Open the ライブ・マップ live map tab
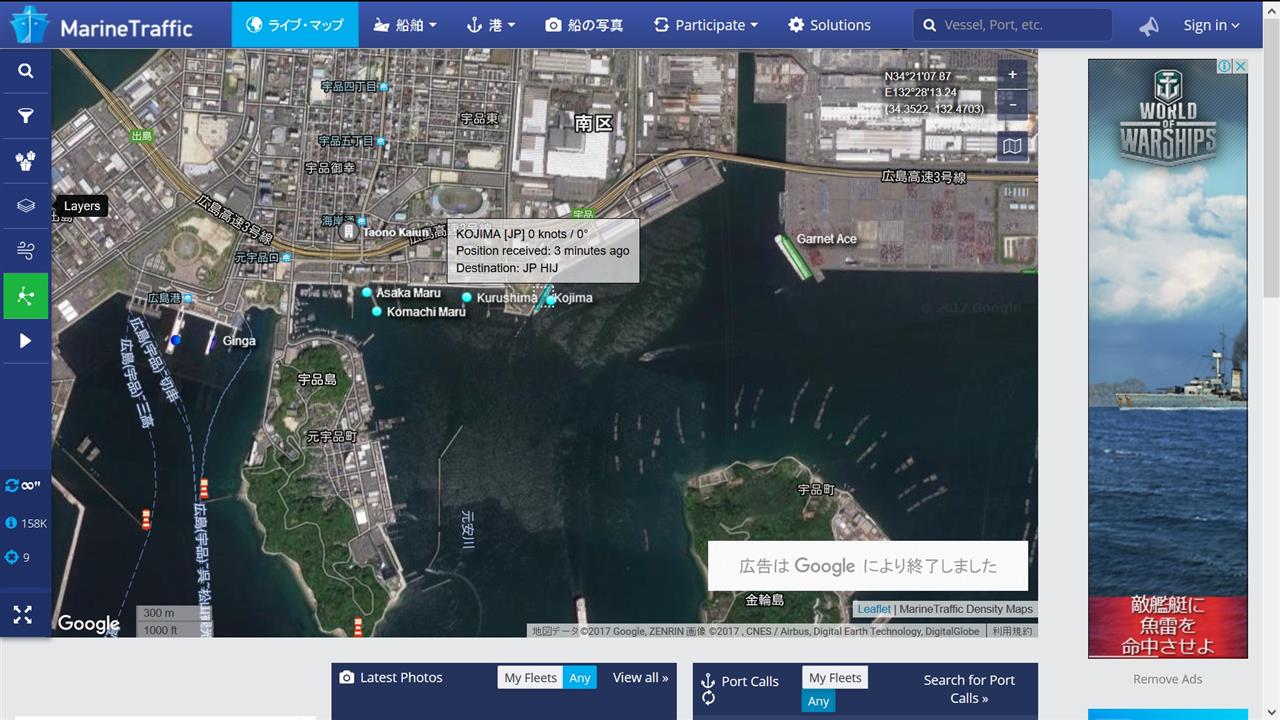 pos(295,25)
